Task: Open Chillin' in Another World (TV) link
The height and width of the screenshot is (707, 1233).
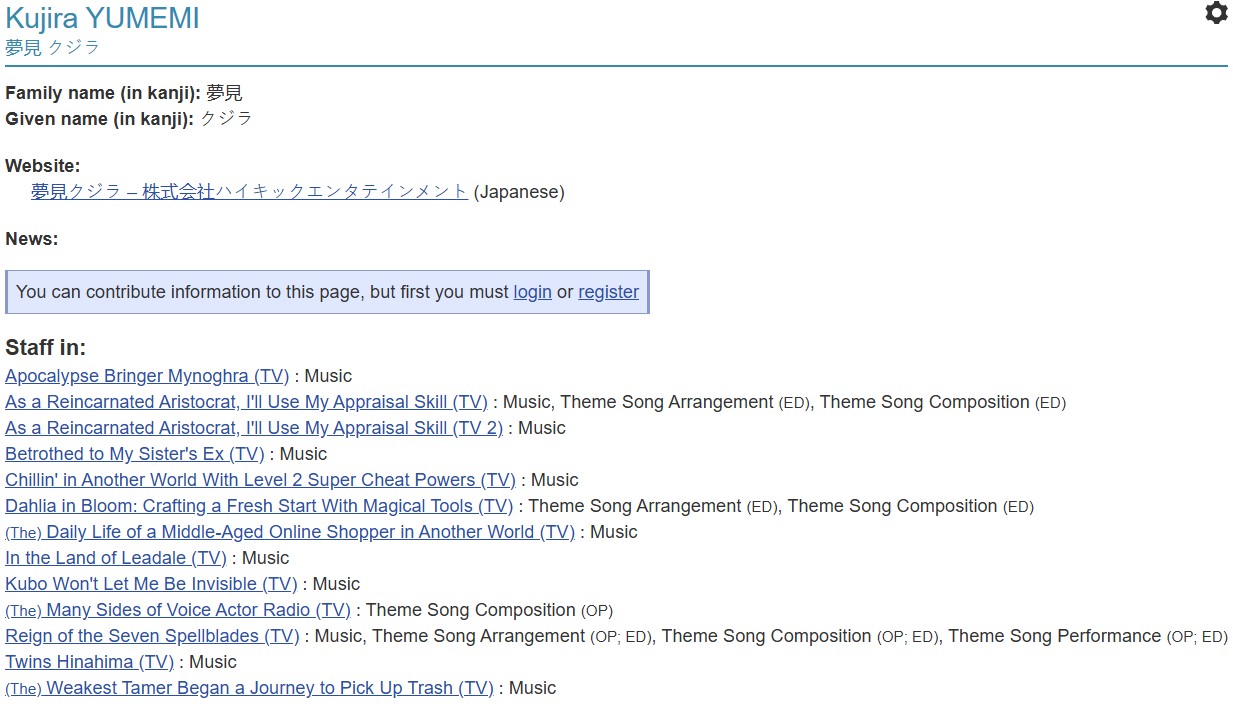Action: [x=260, y=480]
